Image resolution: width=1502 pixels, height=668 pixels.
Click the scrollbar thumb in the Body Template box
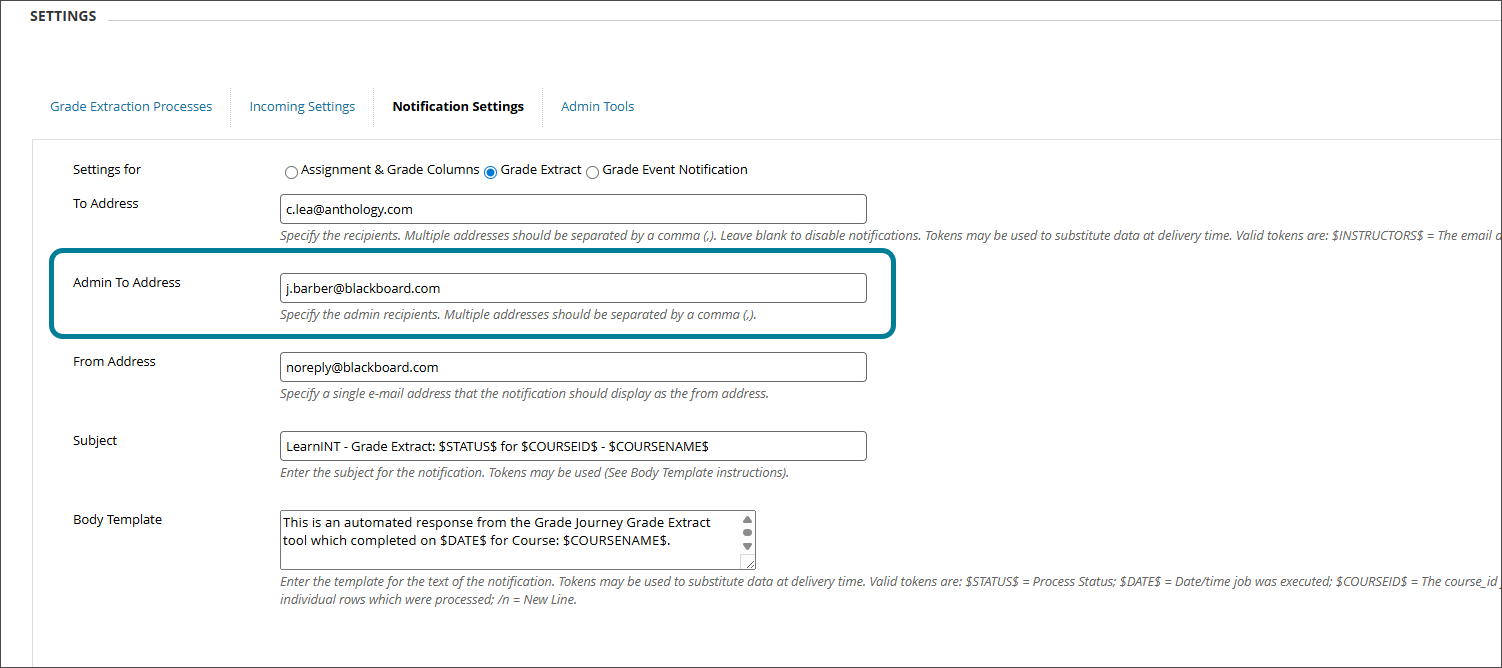click(x=747, y=535)
